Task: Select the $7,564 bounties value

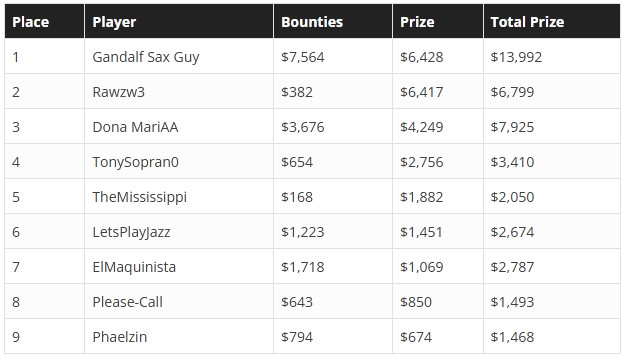Action: click(303, 57)
